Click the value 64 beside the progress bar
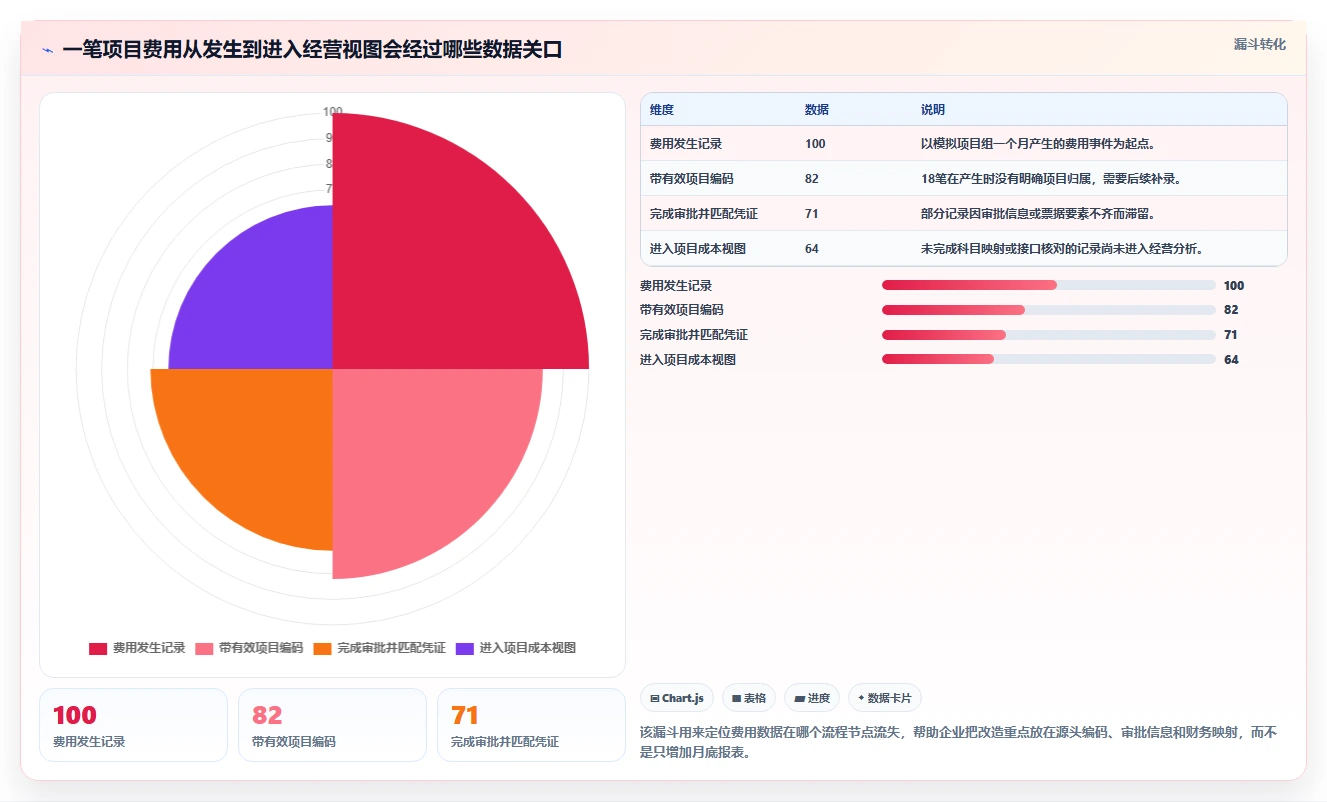Viewport: 1327px width, 802px height. (x=1231, y=359)
